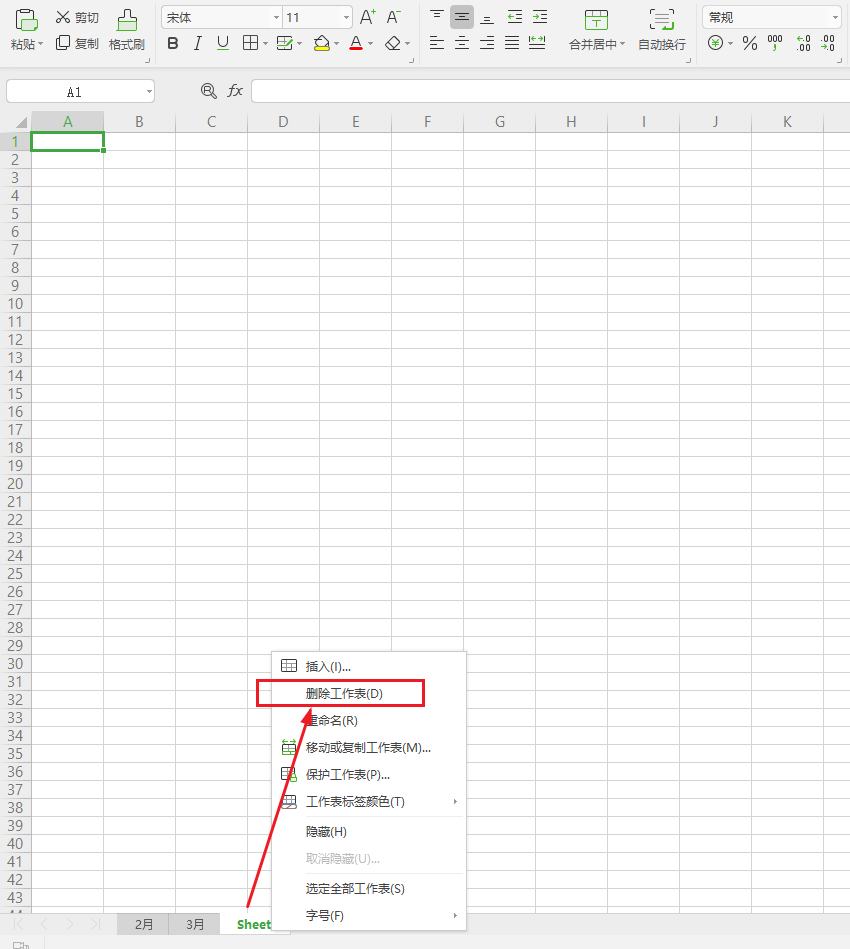
Task: Increase font size with A+ icon
Action: 367,17
